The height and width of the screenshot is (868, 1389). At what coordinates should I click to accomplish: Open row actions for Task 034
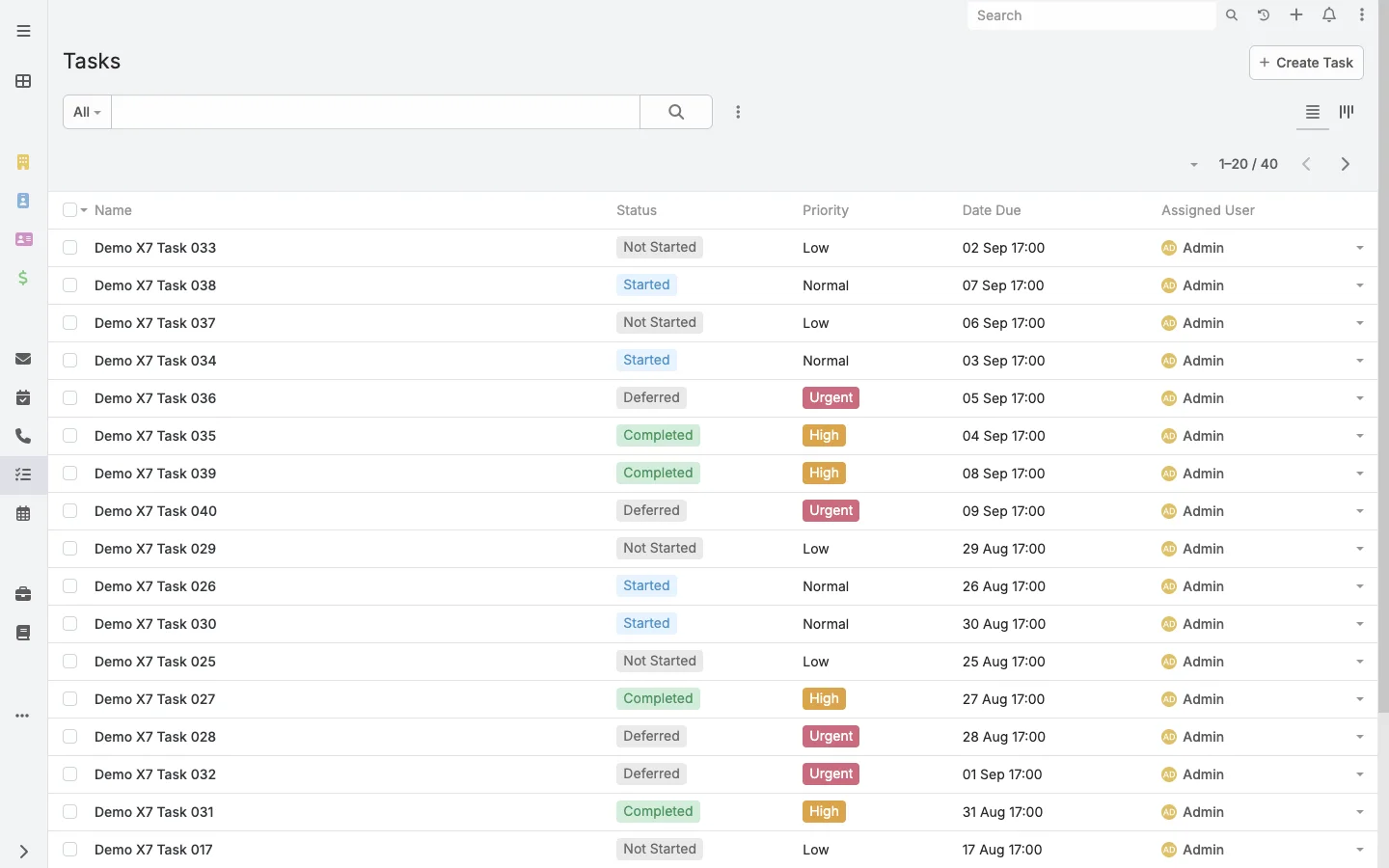(x=1360, y=361)
